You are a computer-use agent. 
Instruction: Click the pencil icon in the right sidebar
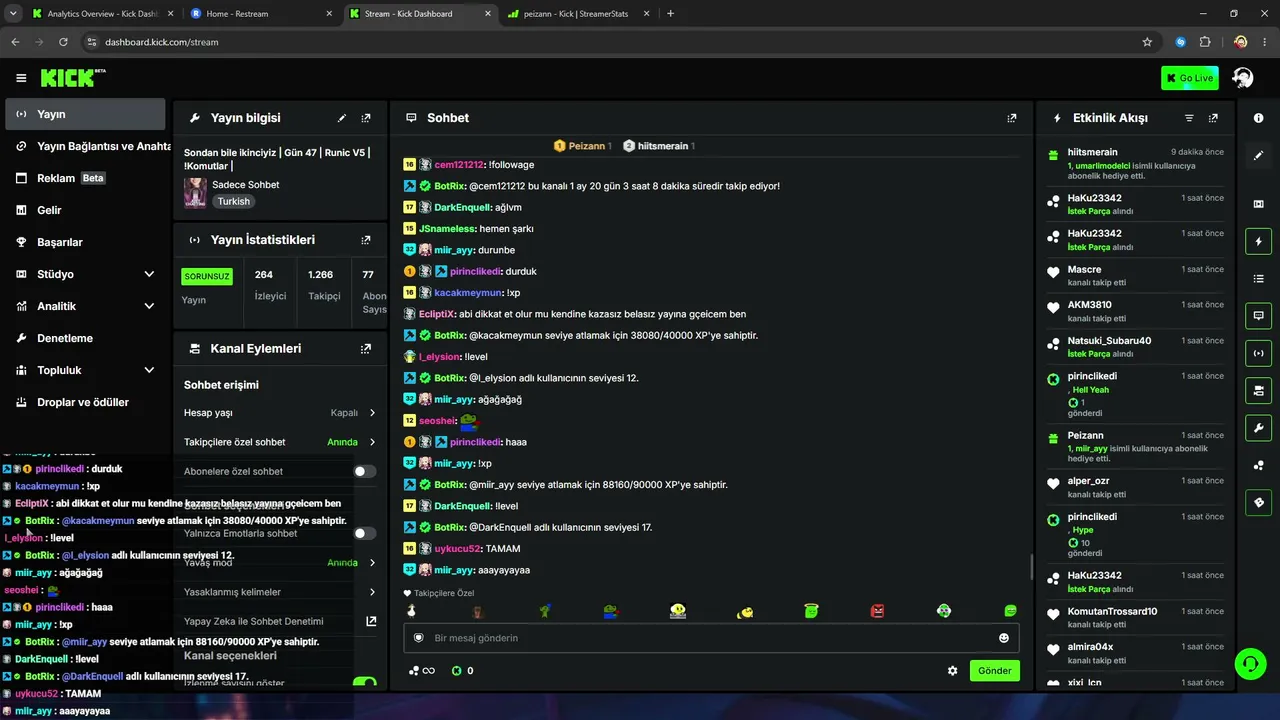coord(1258,156)
